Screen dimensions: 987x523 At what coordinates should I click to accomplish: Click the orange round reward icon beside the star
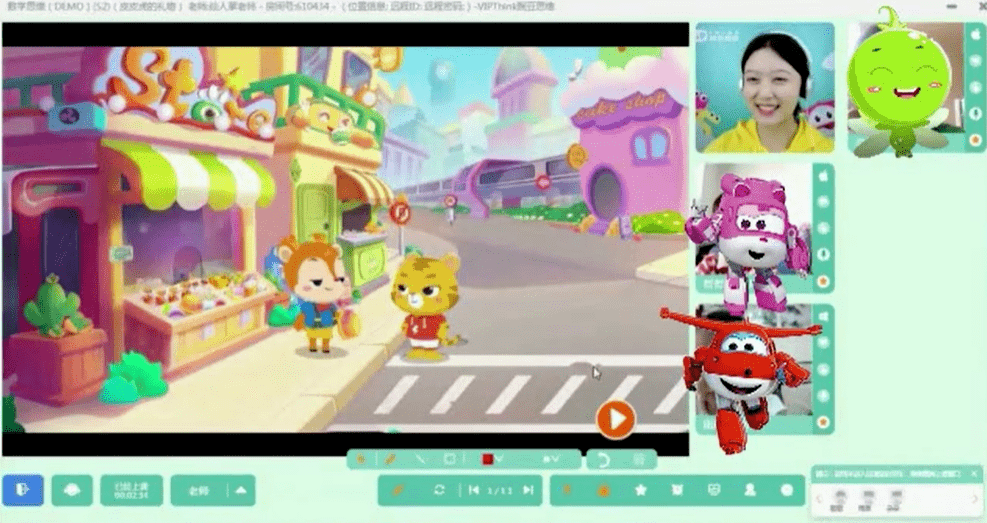(604, 490)
